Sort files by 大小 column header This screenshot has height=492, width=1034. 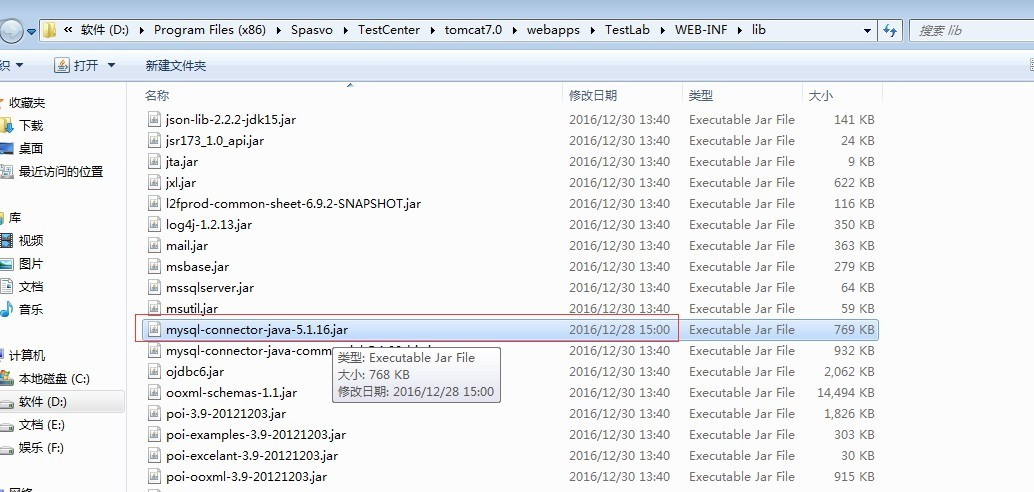(x=820, y=96)
